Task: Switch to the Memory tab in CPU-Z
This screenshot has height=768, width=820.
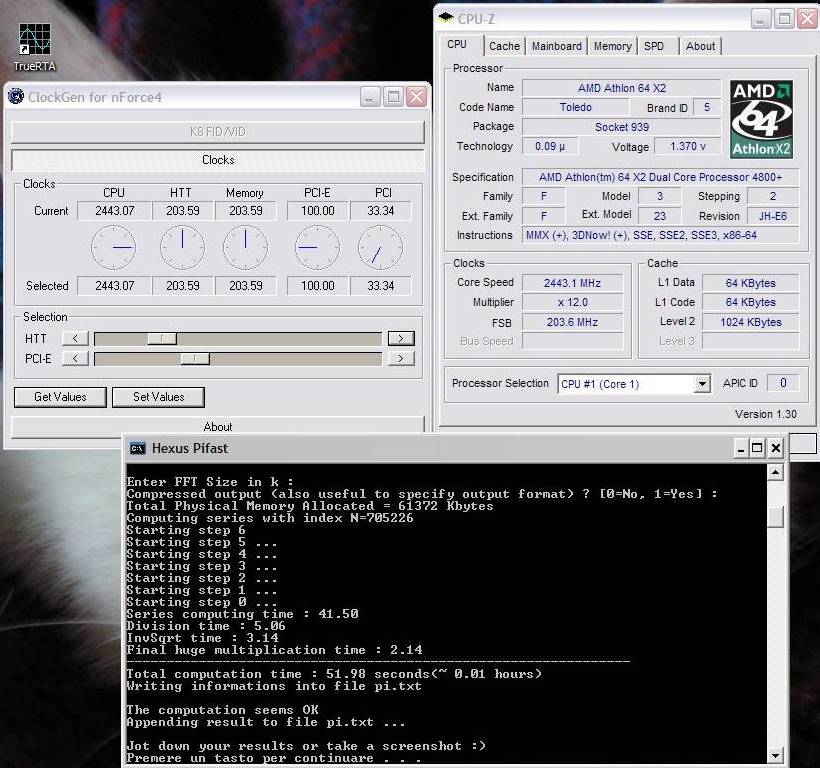Action: [612, 46]
